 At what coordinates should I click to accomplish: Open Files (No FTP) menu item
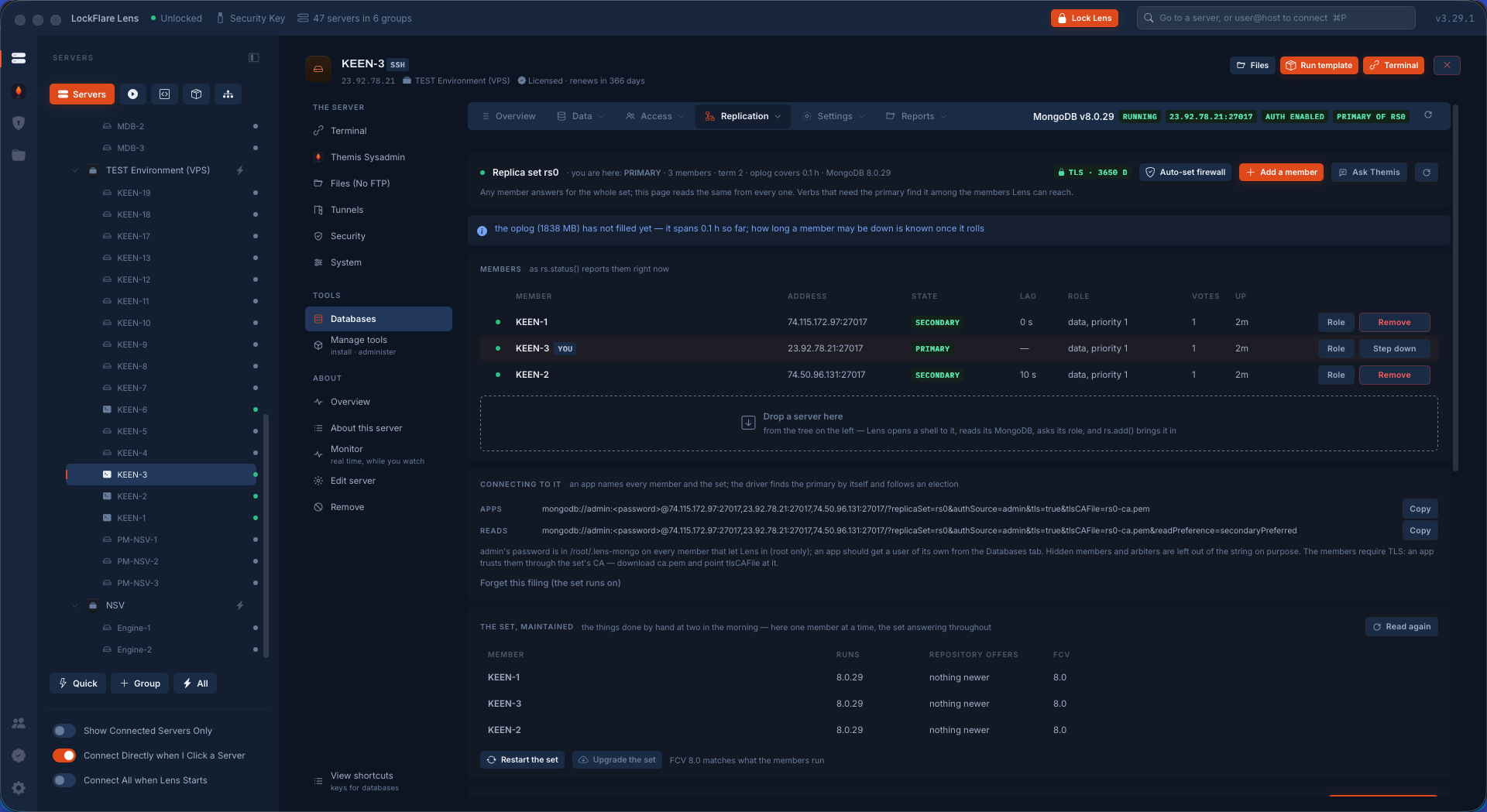pos(379,183)
